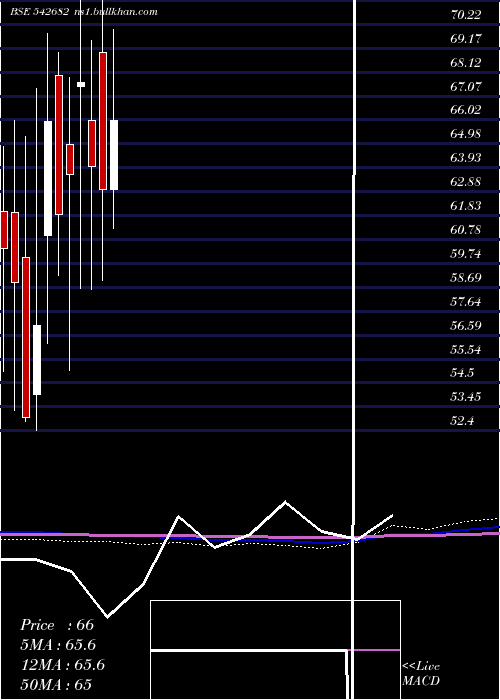Click the 66.02 price axis label
500x700 pixels.
[466, 110]
